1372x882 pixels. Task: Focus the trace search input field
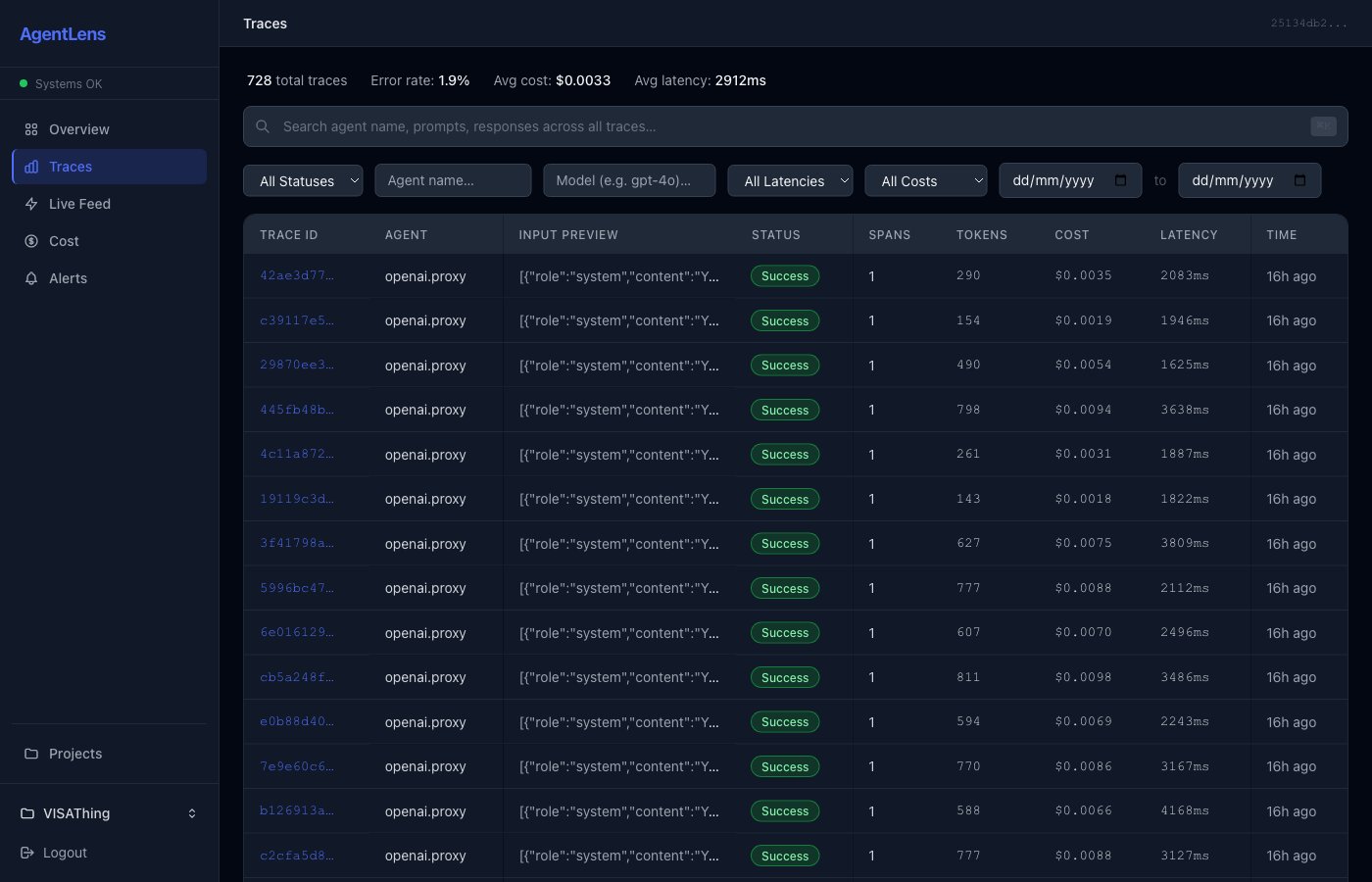[795, 126]
